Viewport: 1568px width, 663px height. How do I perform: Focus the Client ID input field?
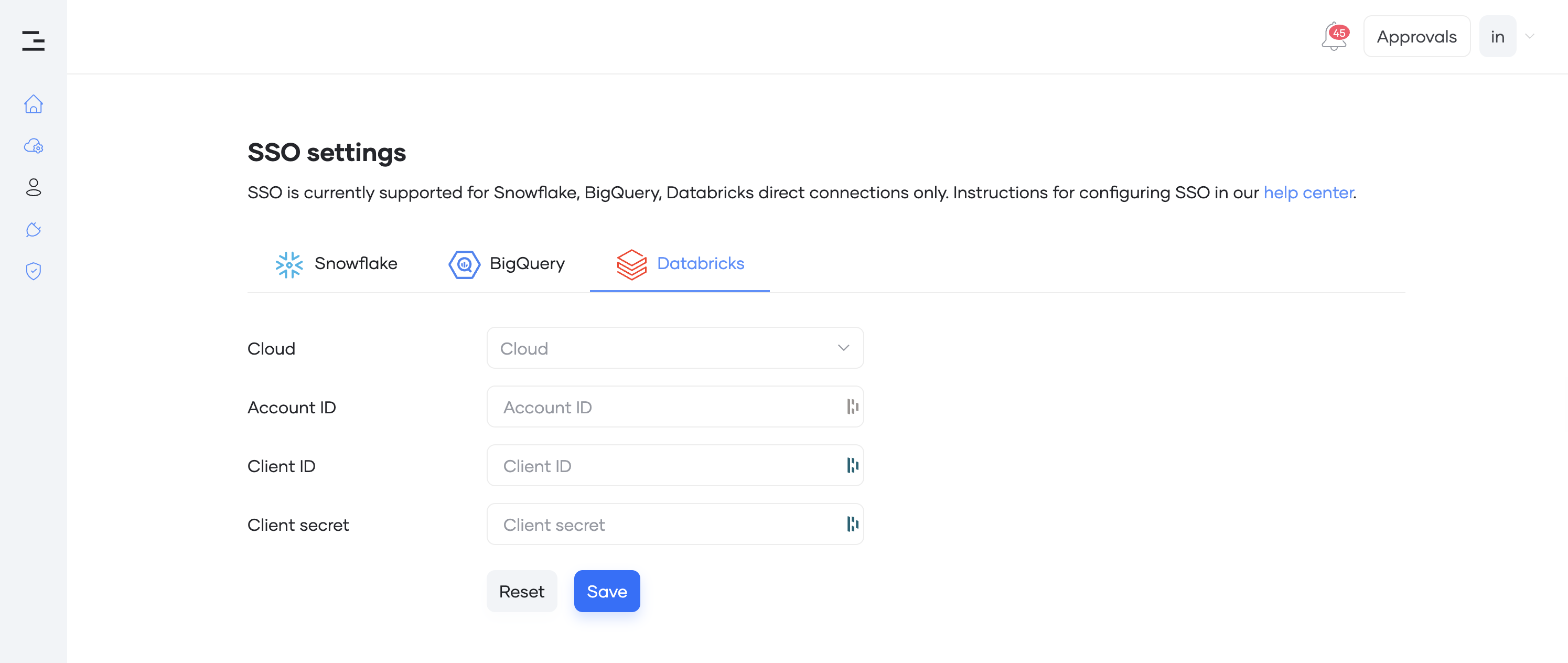click(x=675, y=466)
